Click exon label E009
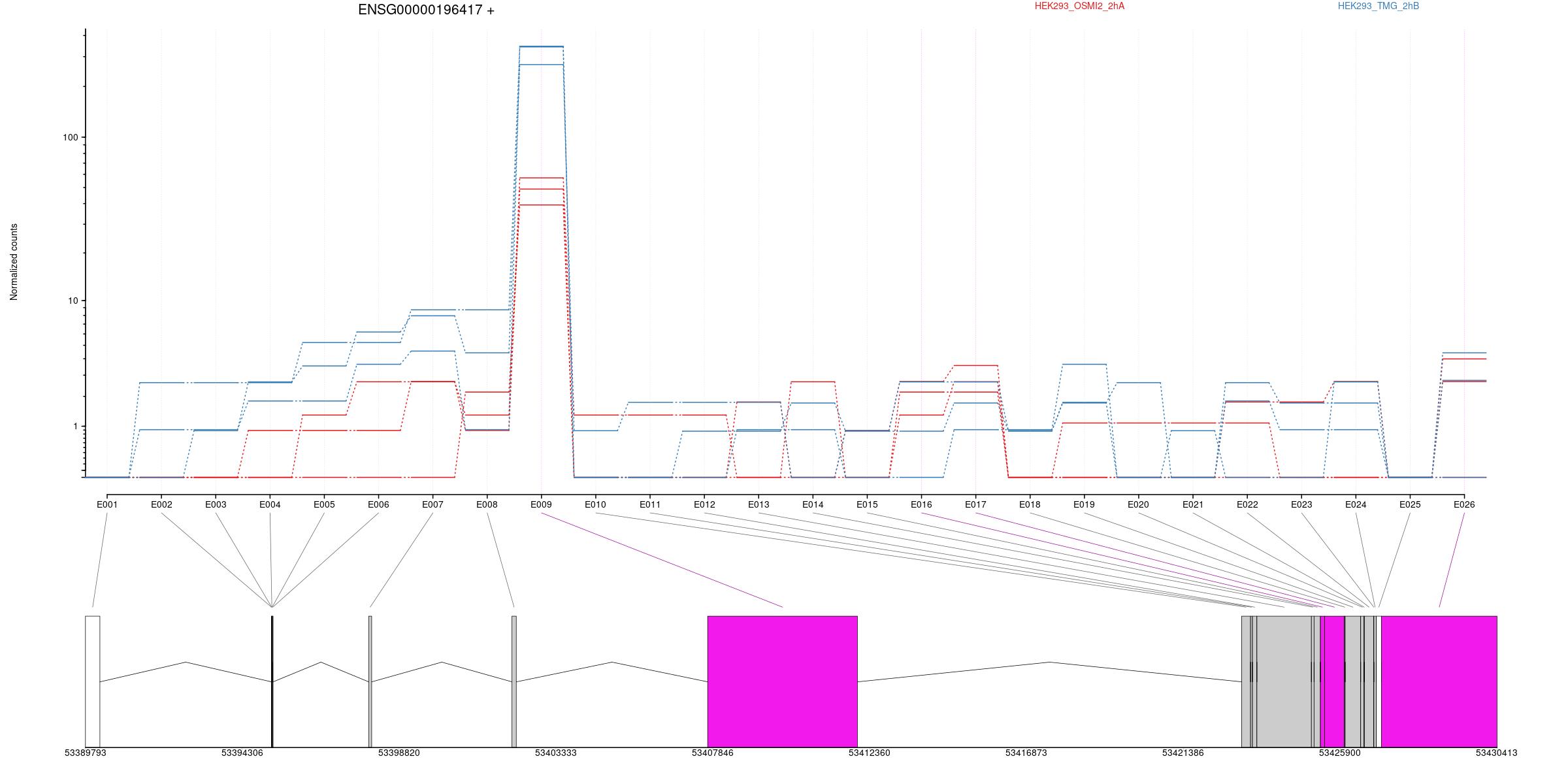 click(x=541, y=504)
